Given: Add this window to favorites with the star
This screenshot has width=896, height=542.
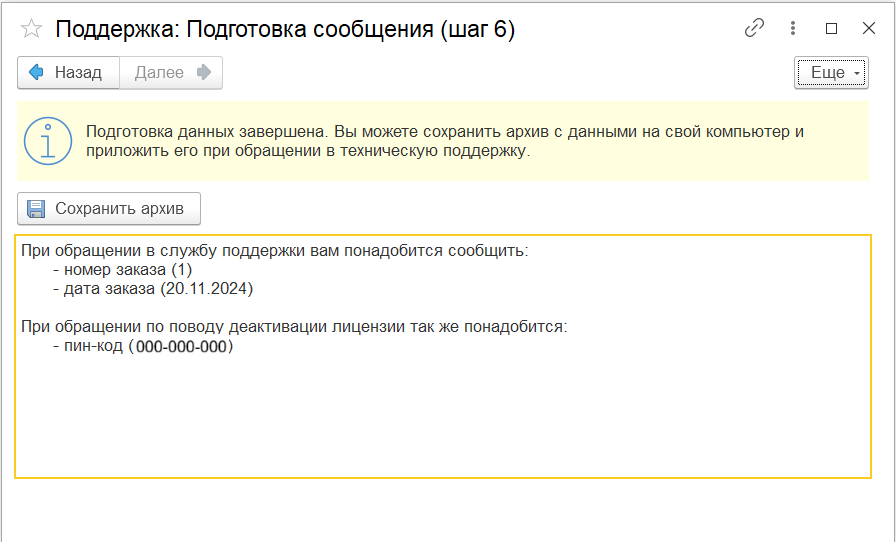Looking at the screenshot, I should pos(32,29).
